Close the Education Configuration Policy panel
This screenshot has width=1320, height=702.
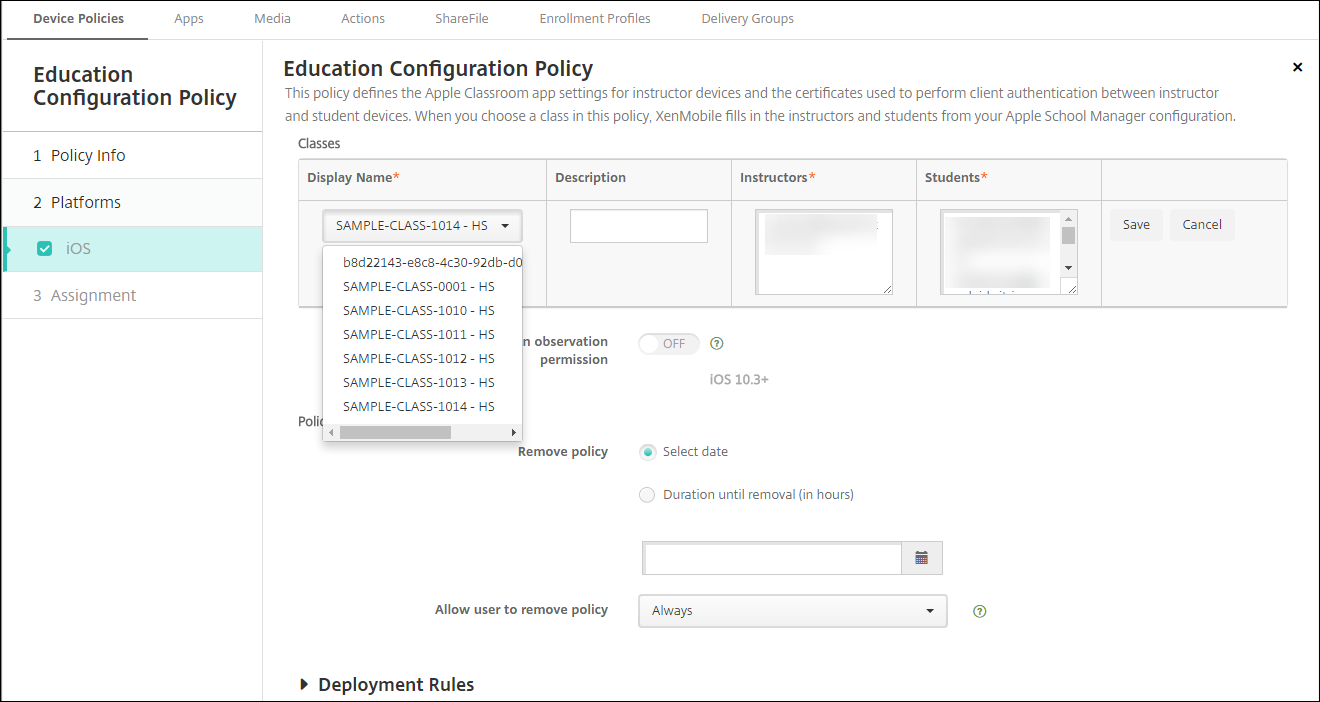(x=1297, y=67)
